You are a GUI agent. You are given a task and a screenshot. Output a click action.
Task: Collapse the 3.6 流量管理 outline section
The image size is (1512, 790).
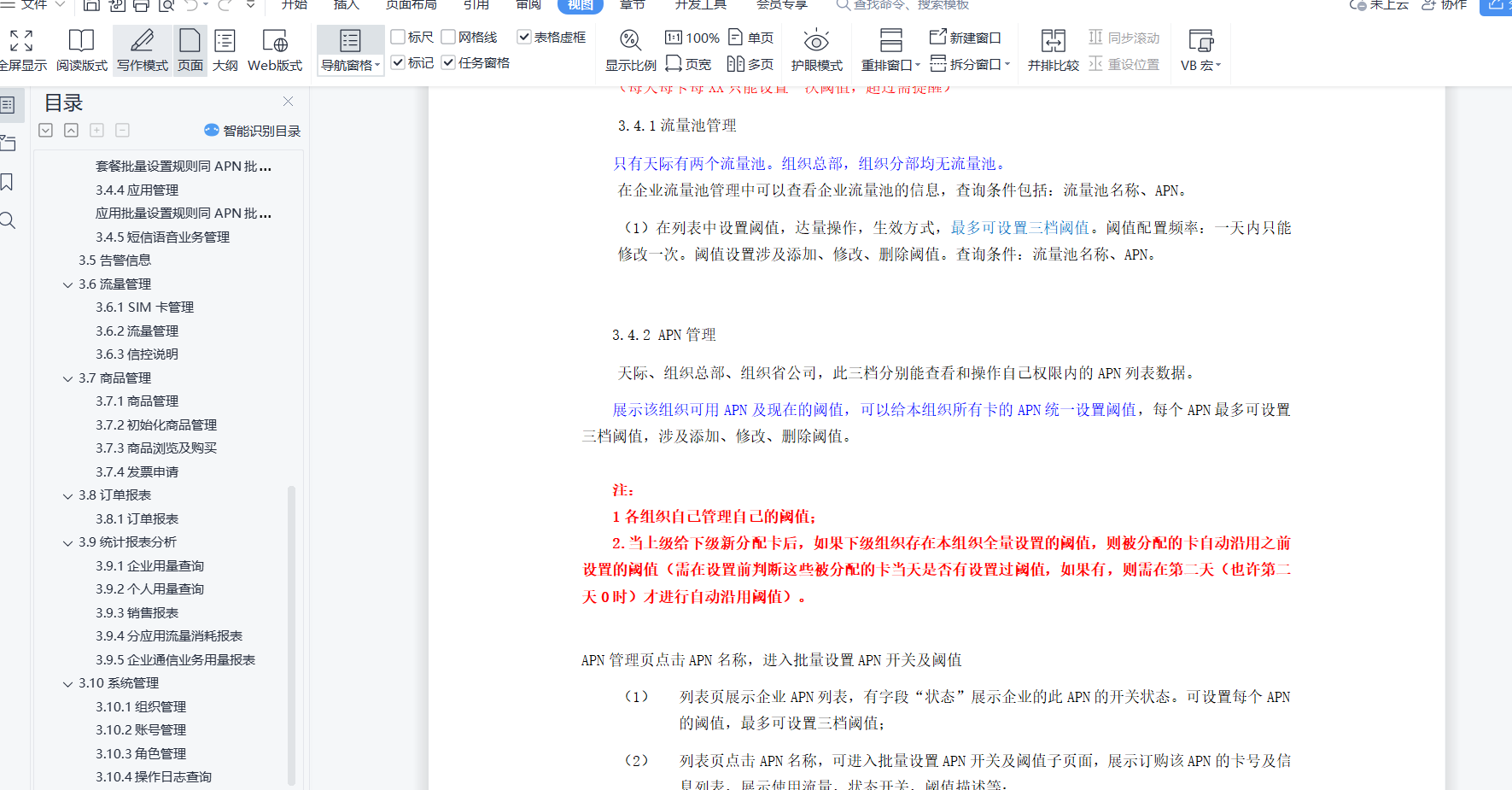[68, 284]
